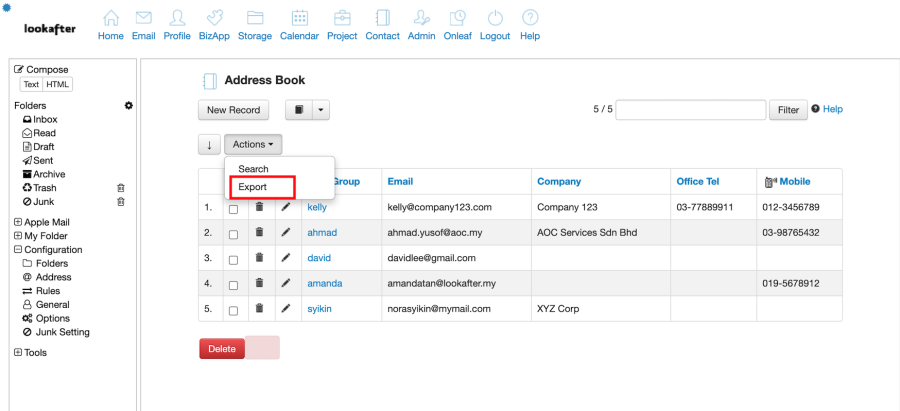
Task: Open the BizApp icon in top navigation
Action: pyautogui.click(x=212, y=18)
